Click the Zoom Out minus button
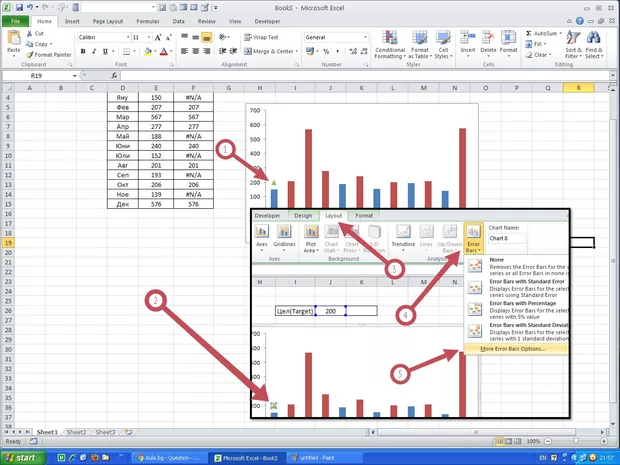 pos(548,441)
